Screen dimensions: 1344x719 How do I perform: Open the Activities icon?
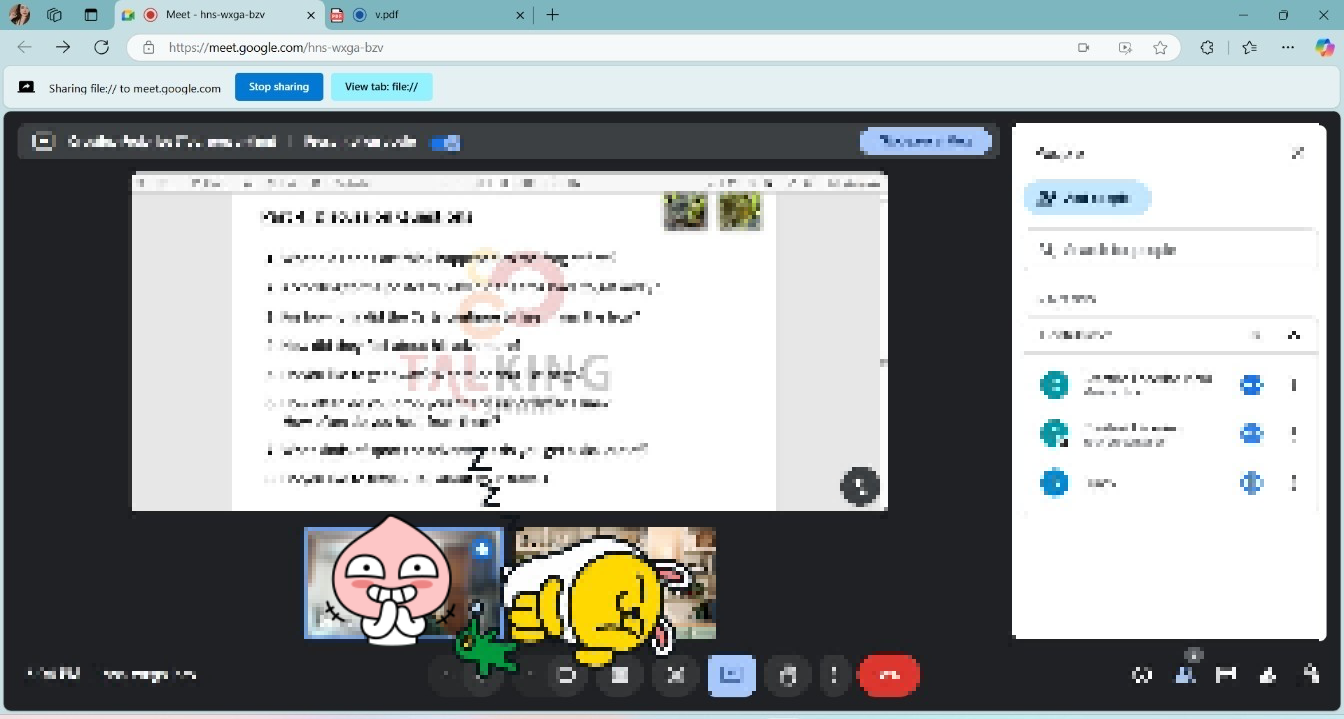[x=1269, y=675]
